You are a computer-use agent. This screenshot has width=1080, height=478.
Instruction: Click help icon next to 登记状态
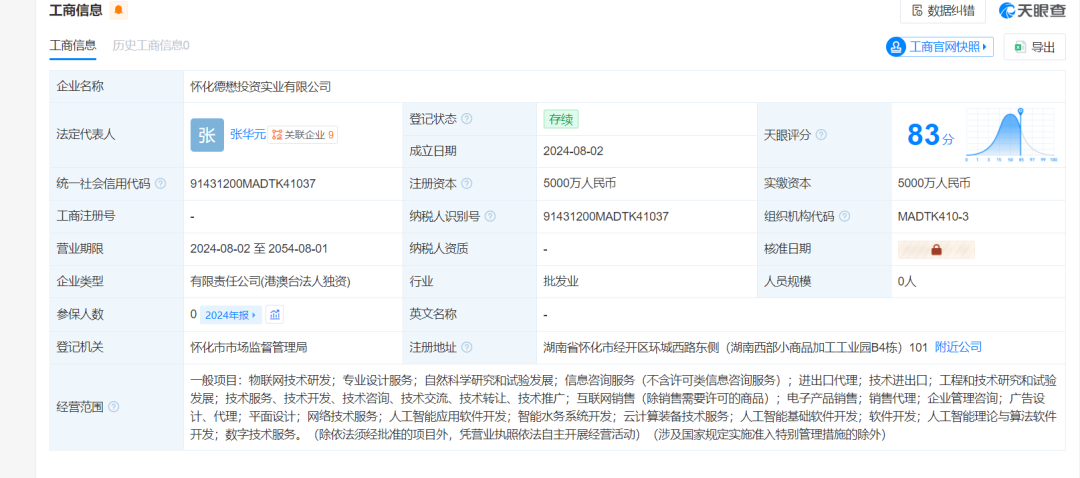[467, 119]
